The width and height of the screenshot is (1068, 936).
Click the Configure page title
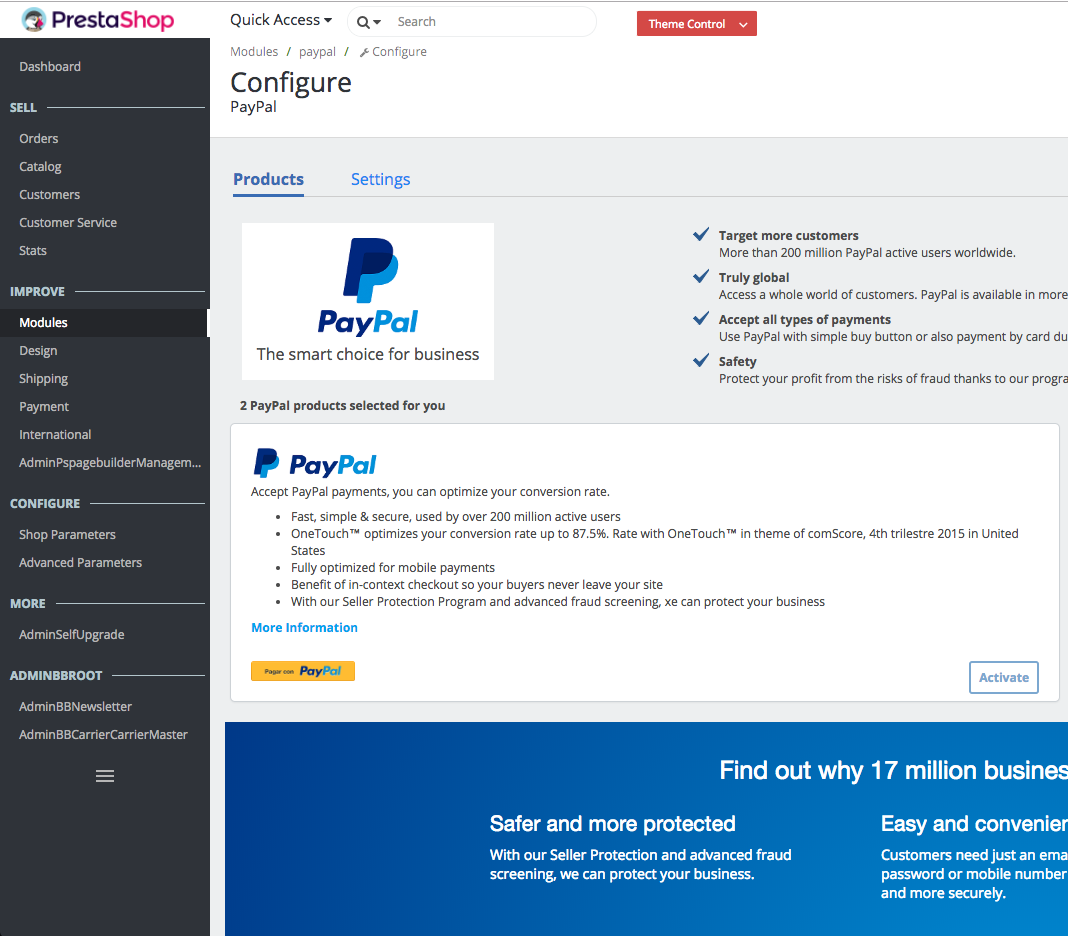(291, 82)
